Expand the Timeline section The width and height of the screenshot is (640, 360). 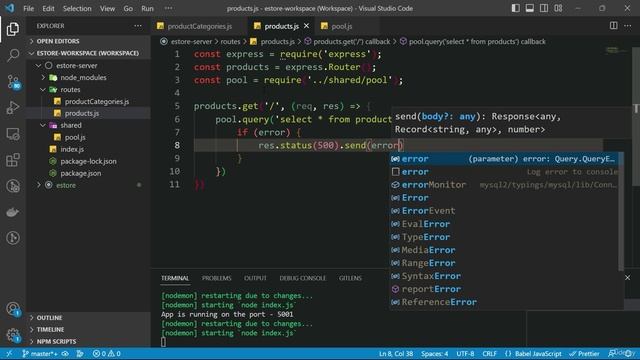[x=50, y=329]
